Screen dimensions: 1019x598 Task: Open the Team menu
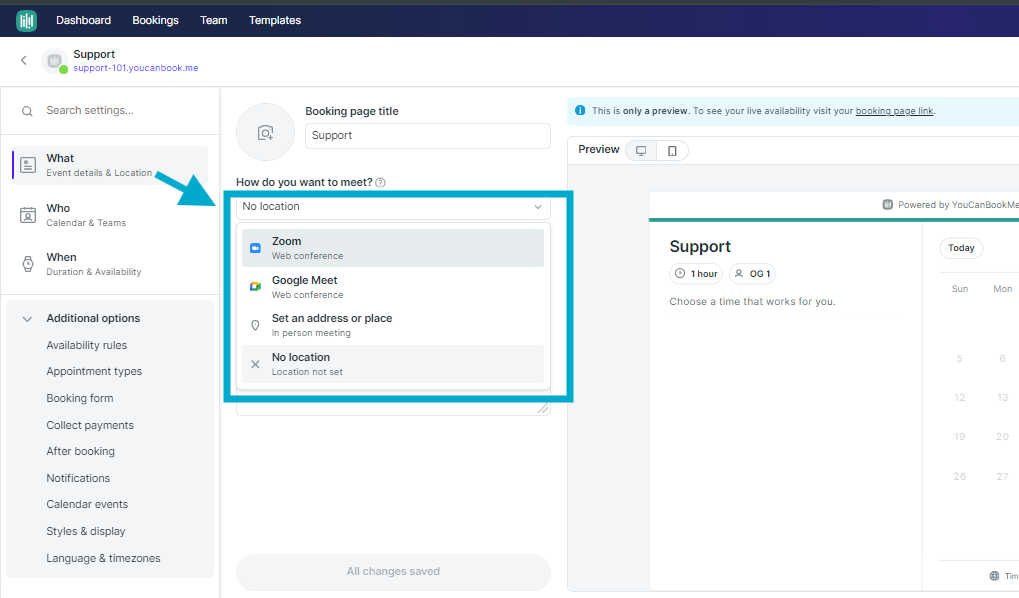(214, 20)
